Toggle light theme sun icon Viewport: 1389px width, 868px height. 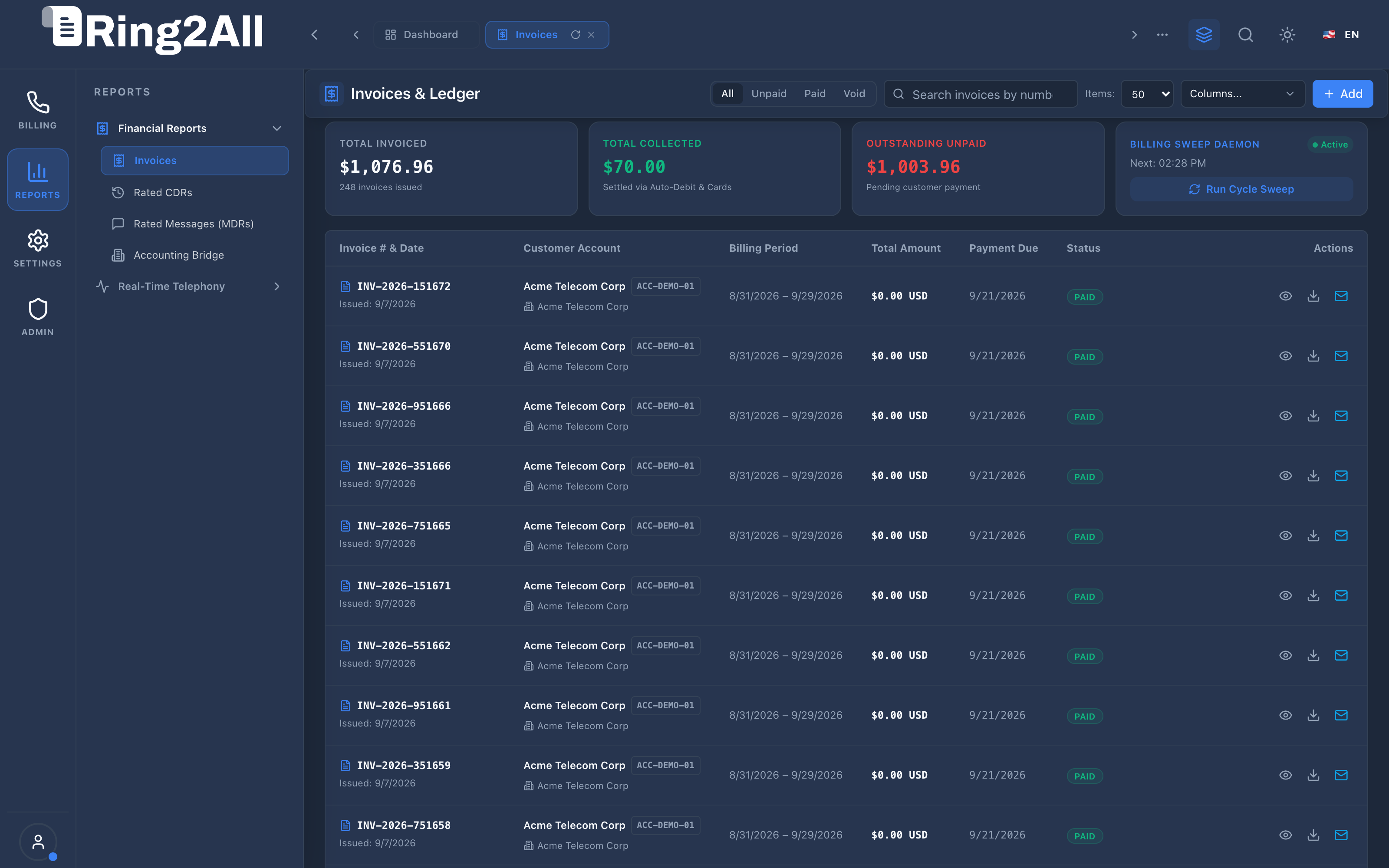[x=1287, y=34]
